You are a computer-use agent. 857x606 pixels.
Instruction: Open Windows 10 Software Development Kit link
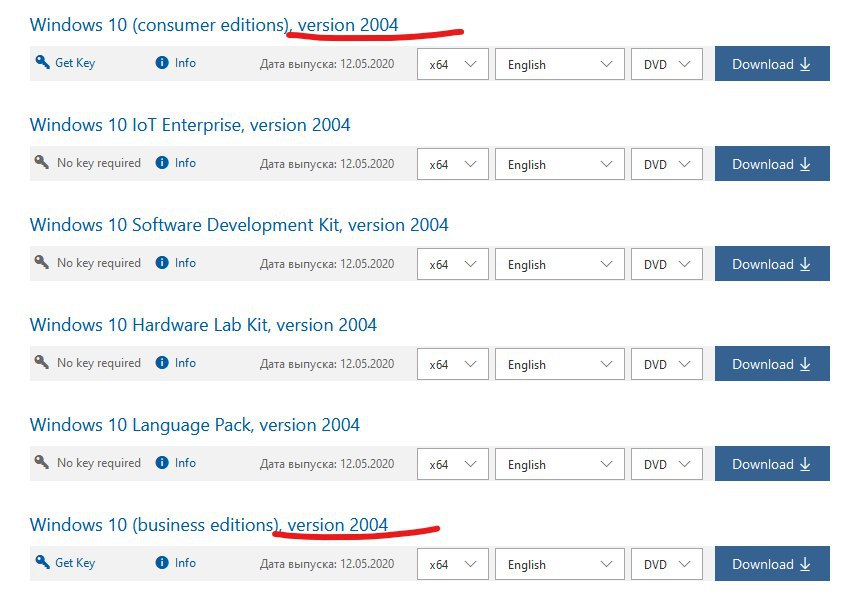(239, 225)
